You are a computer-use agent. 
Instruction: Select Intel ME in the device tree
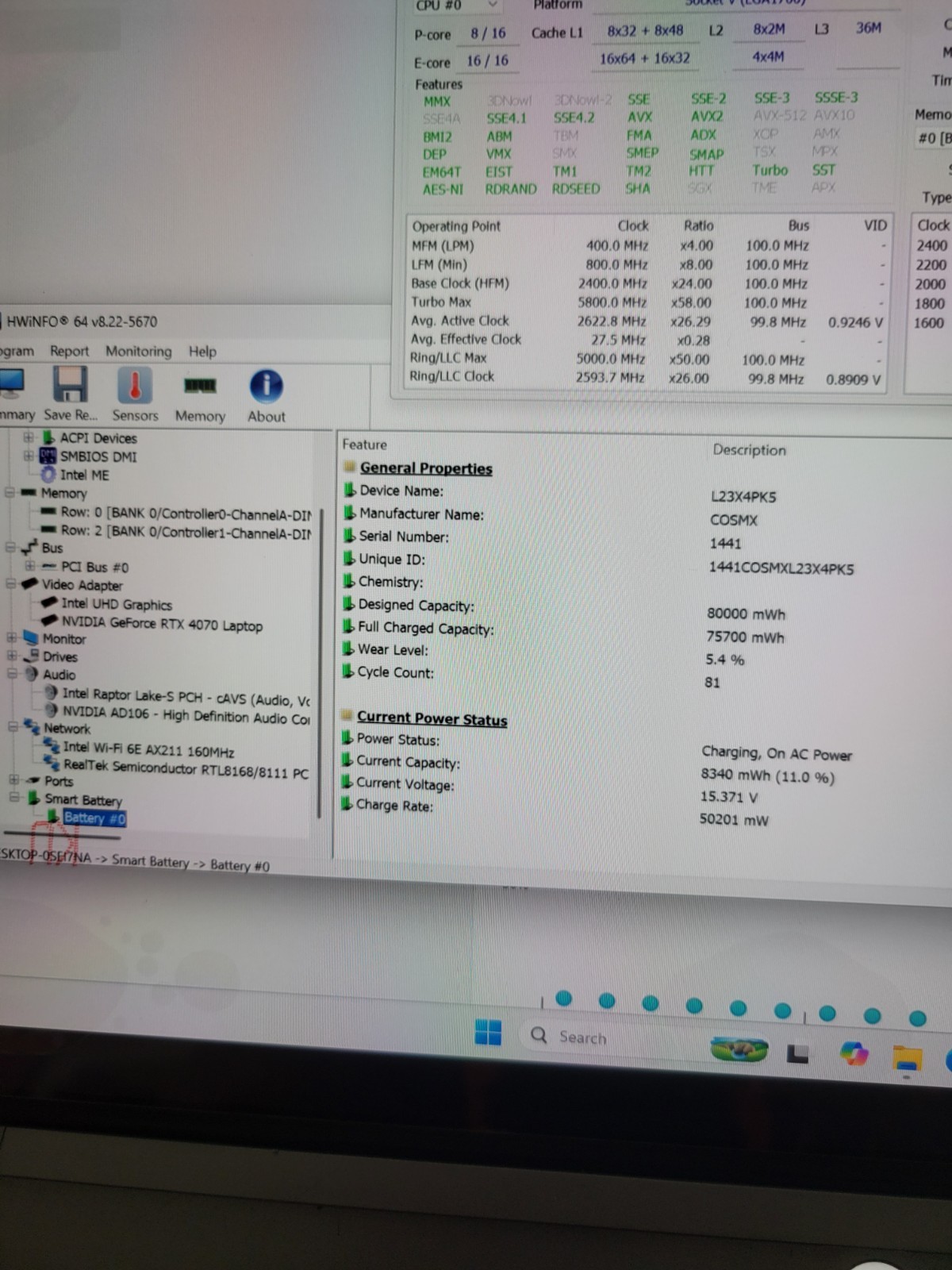pos(84,475)
